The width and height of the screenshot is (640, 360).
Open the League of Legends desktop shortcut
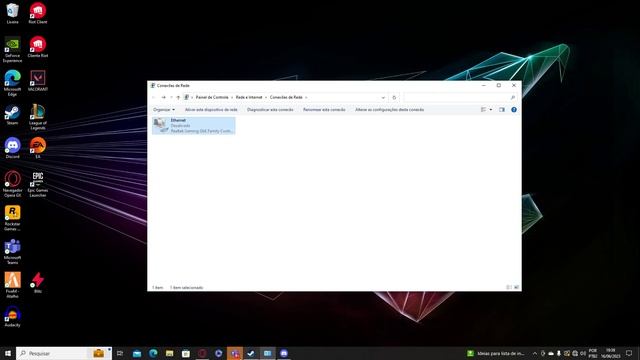click(38, 117)
